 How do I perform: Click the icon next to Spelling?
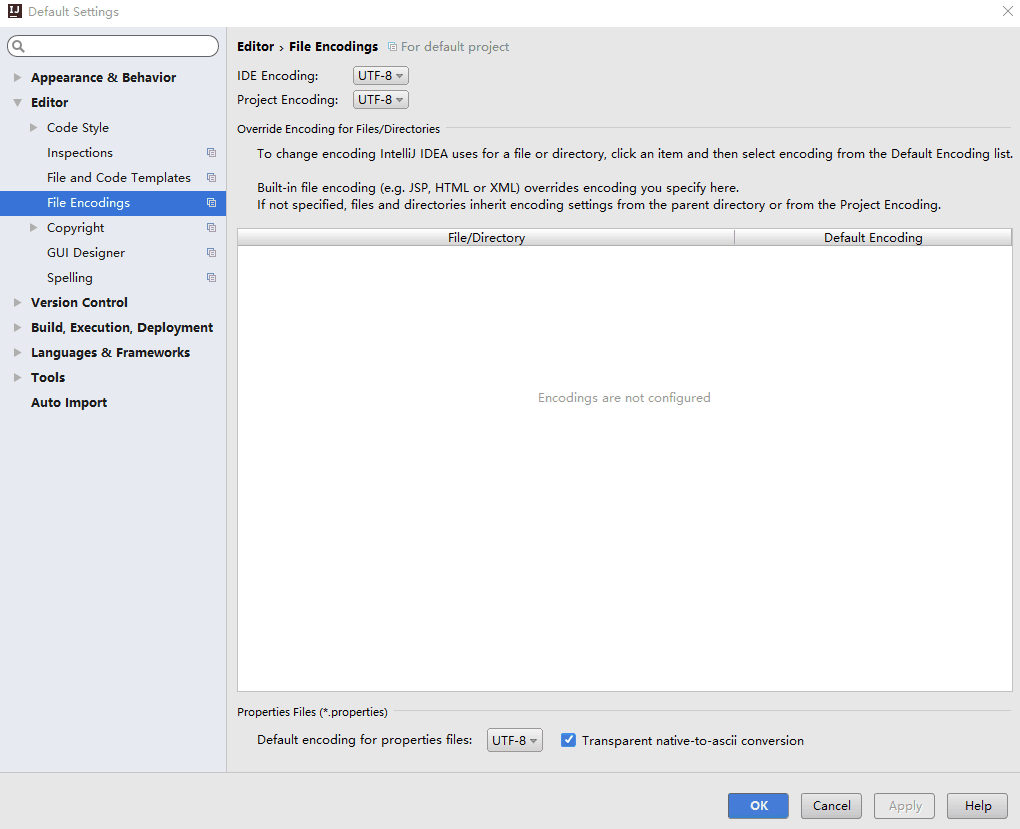pos(211,277)
